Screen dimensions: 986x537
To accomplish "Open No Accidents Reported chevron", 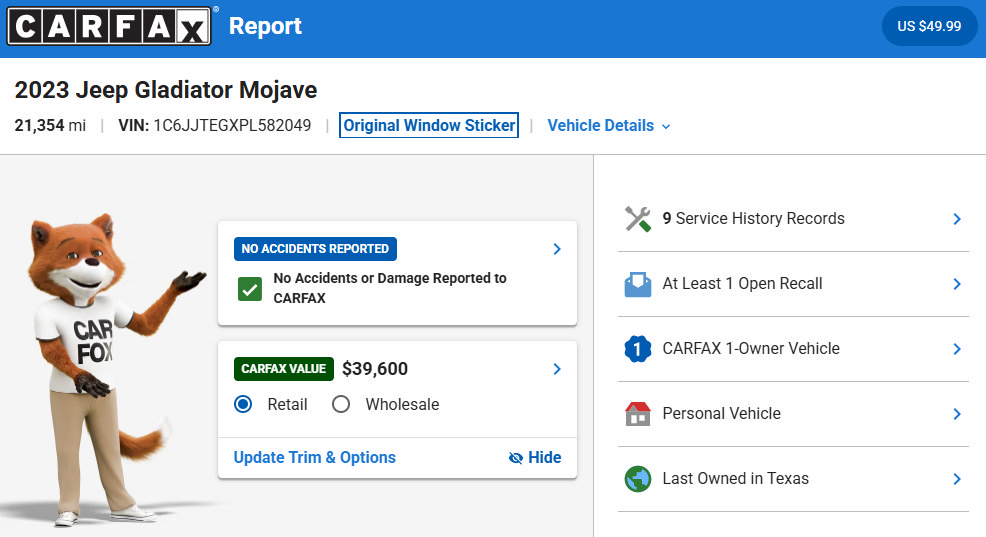I will tap(557, 249).
